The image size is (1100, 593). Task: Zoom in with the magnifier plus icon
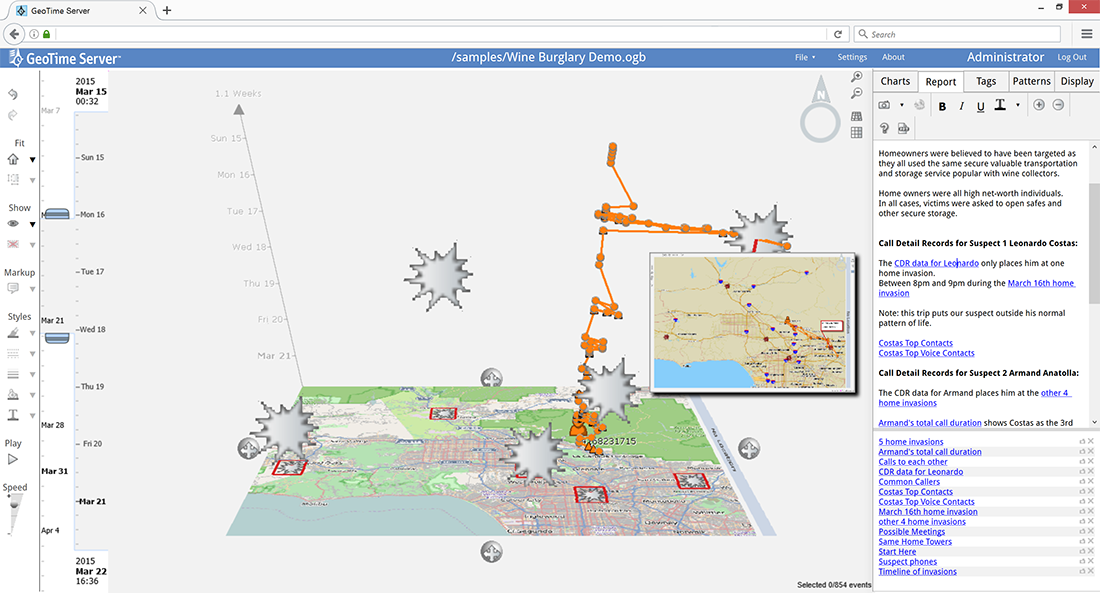tap(857, 76)
